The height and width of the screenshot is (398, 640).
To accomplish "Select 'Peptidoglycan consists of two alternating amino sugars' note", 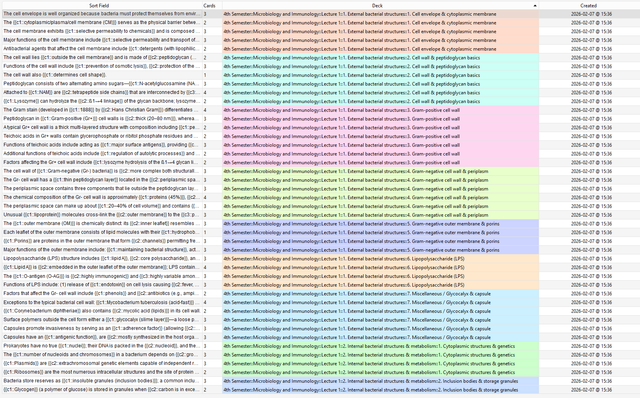I will click(x=320, y=84).
